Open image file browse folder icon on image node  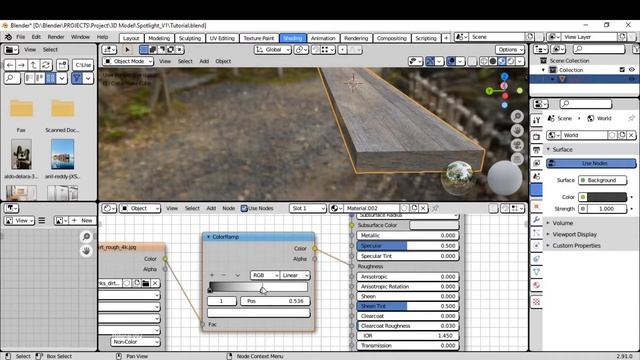(x=146, y=283)
